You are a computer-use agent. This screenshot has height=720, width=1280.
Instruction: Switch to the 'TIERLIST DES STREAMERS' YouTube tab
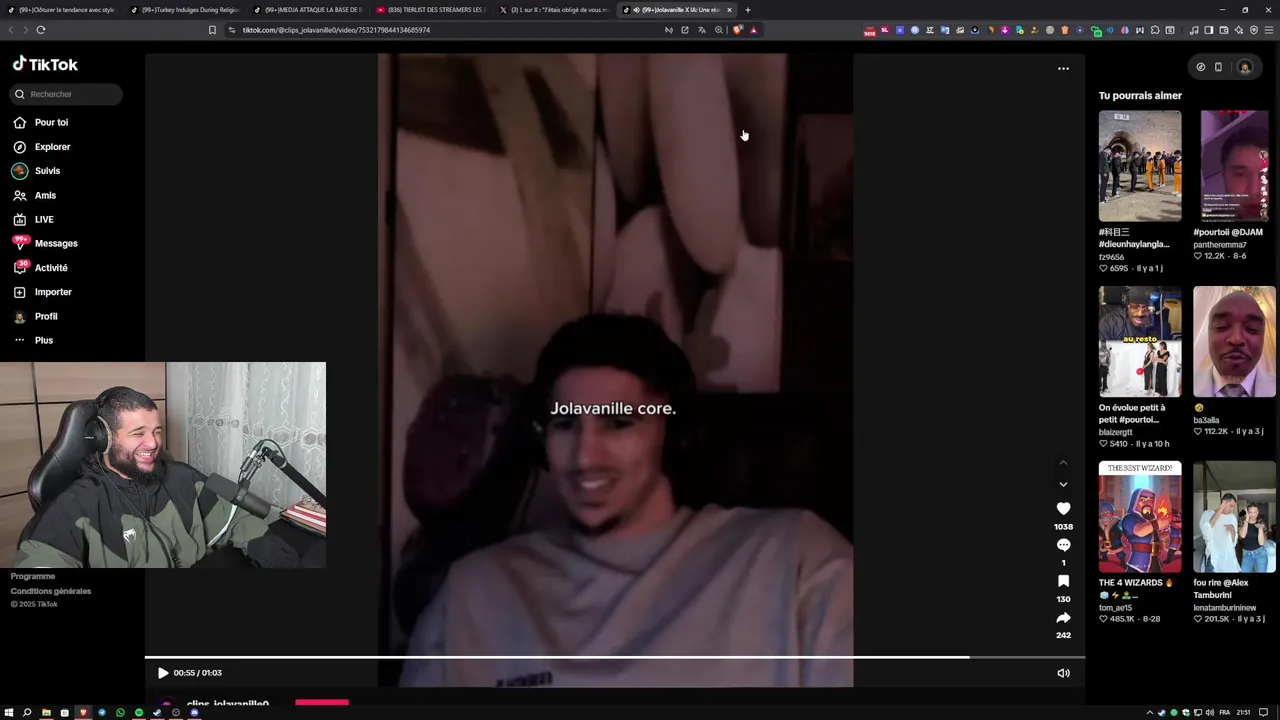click(x=432, y=10)
